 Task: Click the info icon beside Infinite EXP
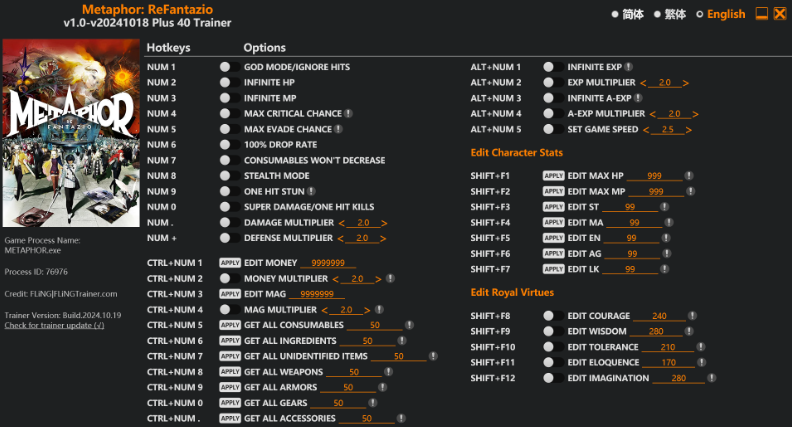tap(629, 66)
